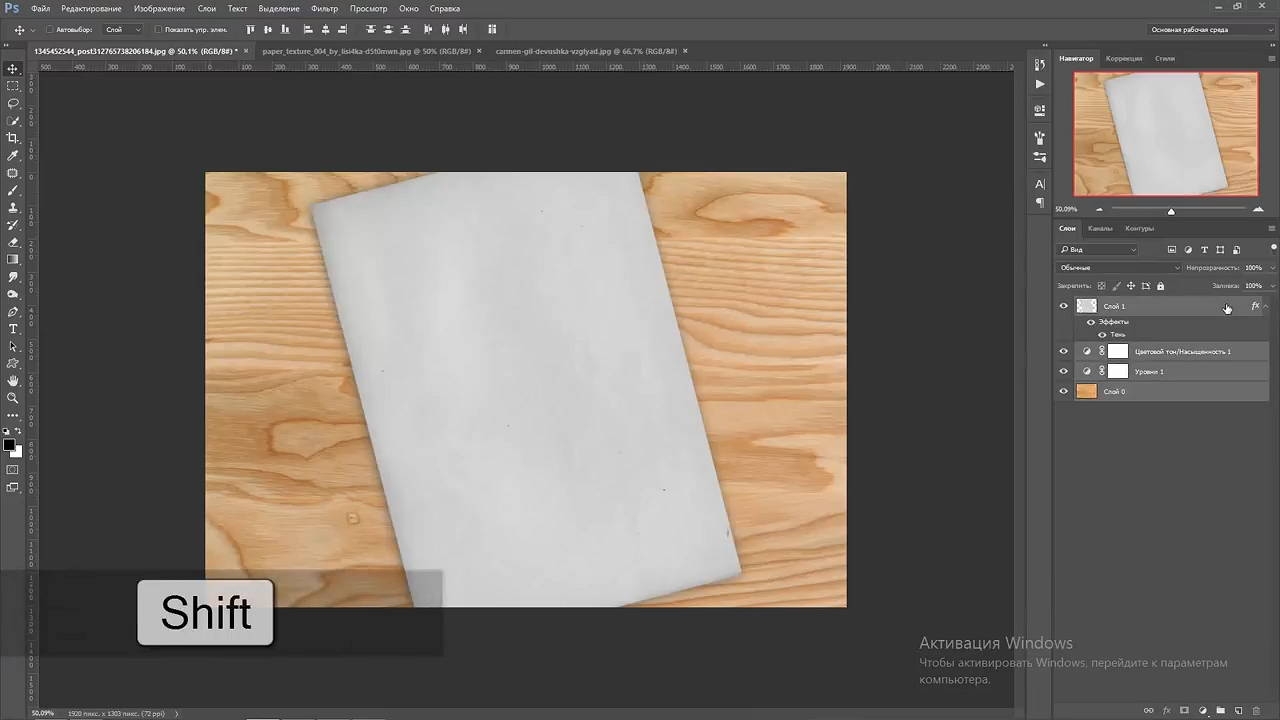Click the History panel icon

pos(1040,66)
